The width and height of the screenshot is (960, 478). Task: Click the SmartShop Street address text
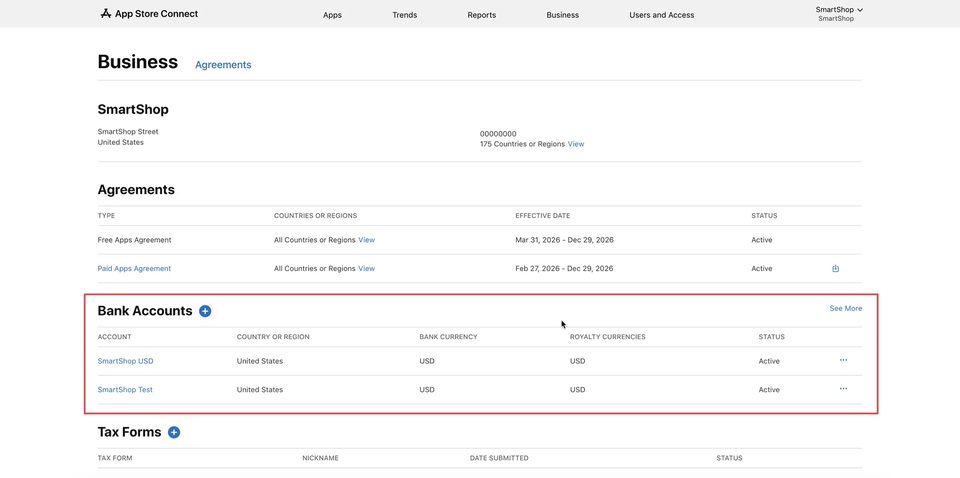[128, 132]
